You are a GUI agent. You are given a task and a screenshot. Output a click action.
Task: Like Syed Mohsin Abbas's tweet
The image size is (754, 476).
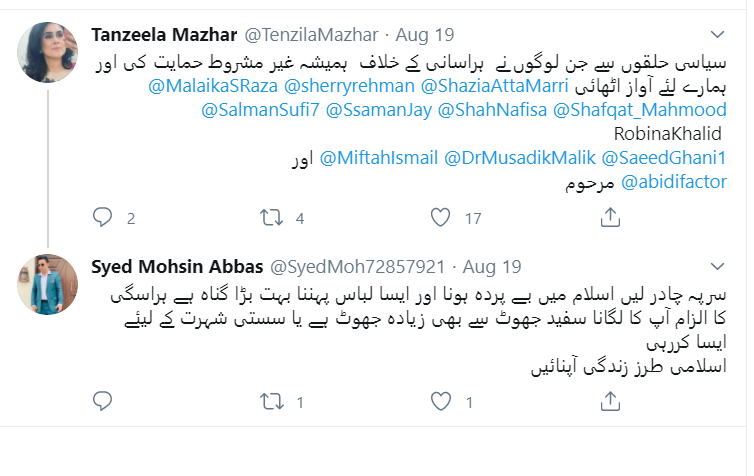(440, 401)
